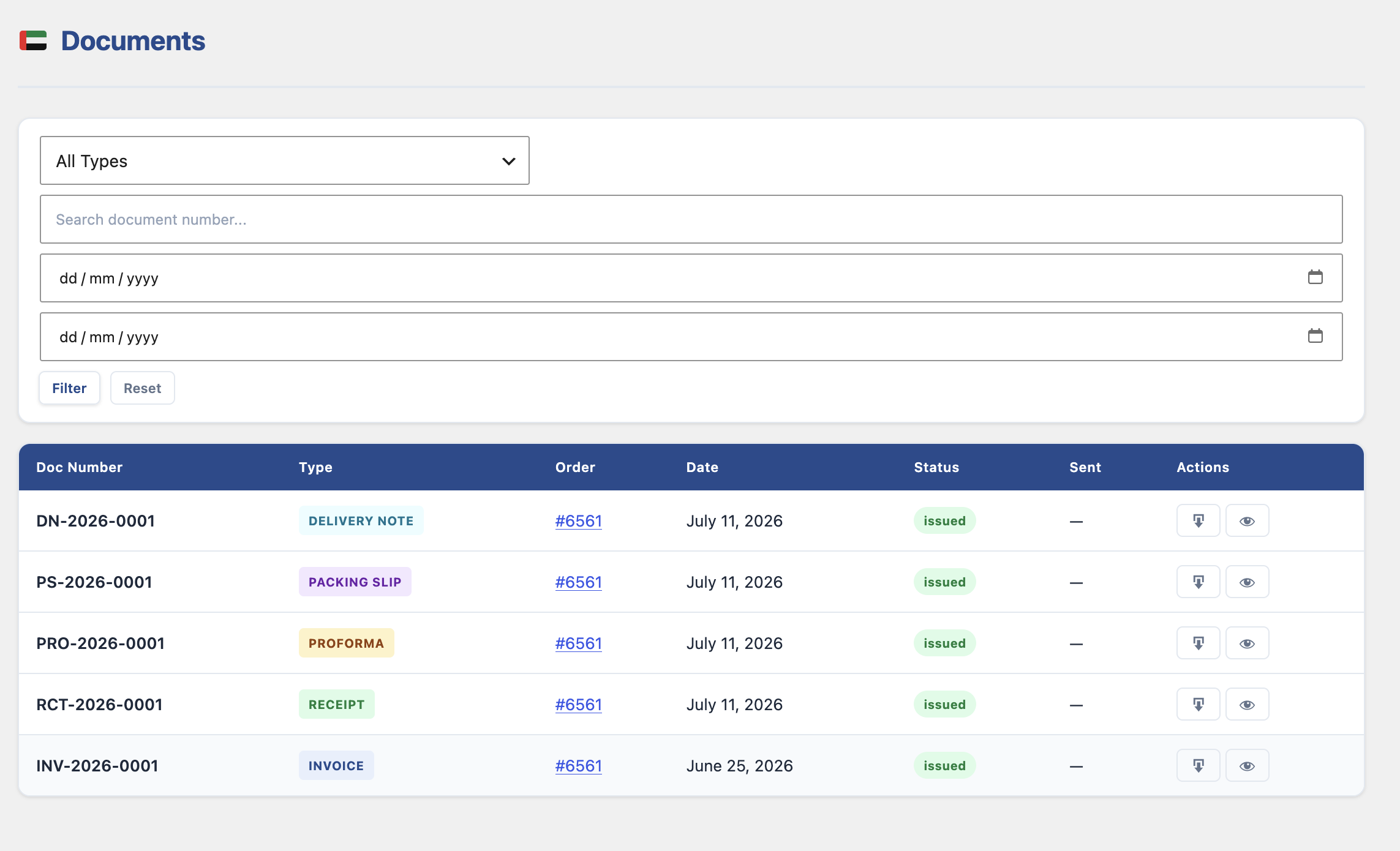Viewport: 1400px width, 851px height.
Task: Select the PS-2026-0001 document number
Action: [x=94, y=582]
